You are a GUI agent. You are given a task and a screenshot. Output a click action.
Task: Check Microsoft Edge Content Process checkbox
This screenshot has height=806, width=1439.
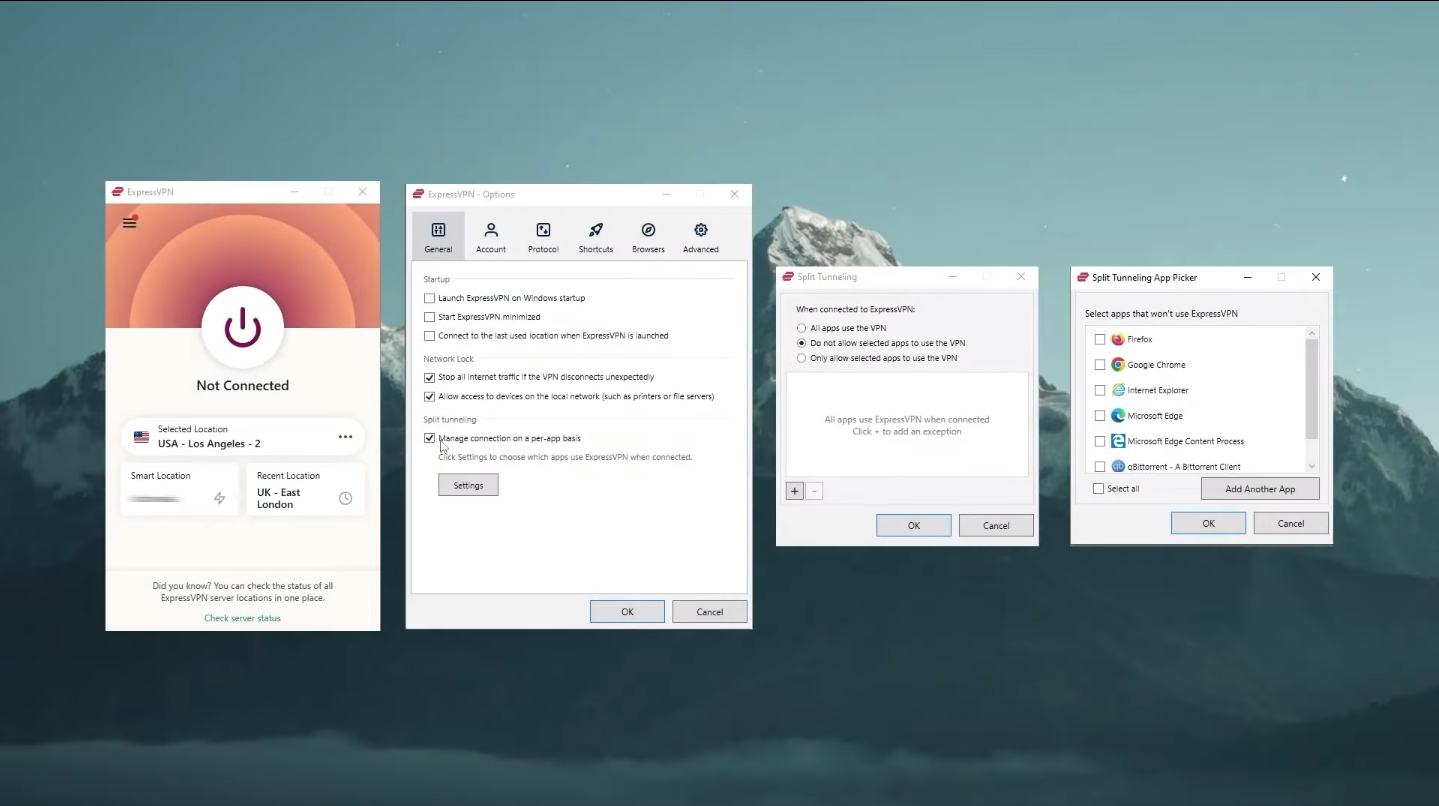click(1100, 441)
